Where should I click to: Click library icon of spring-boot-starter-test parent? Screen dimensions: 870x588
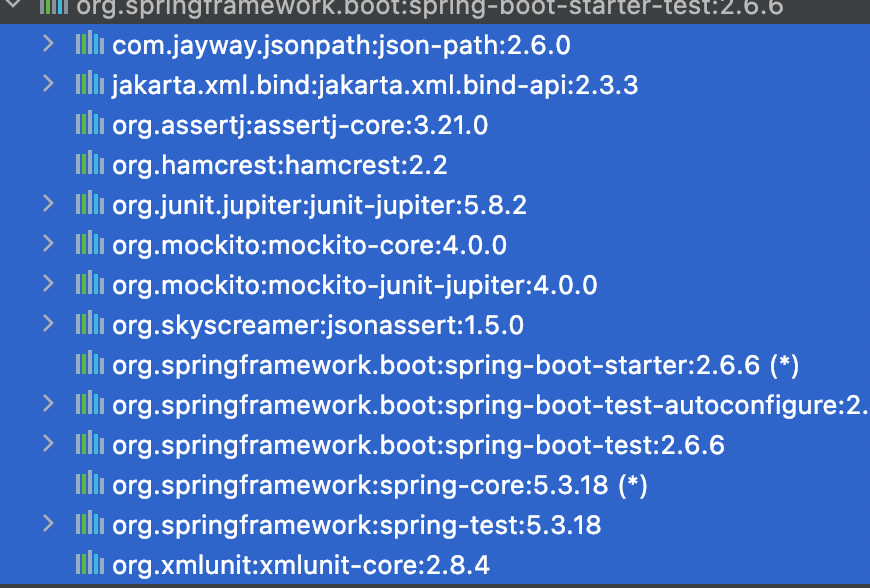click(54, 7)
